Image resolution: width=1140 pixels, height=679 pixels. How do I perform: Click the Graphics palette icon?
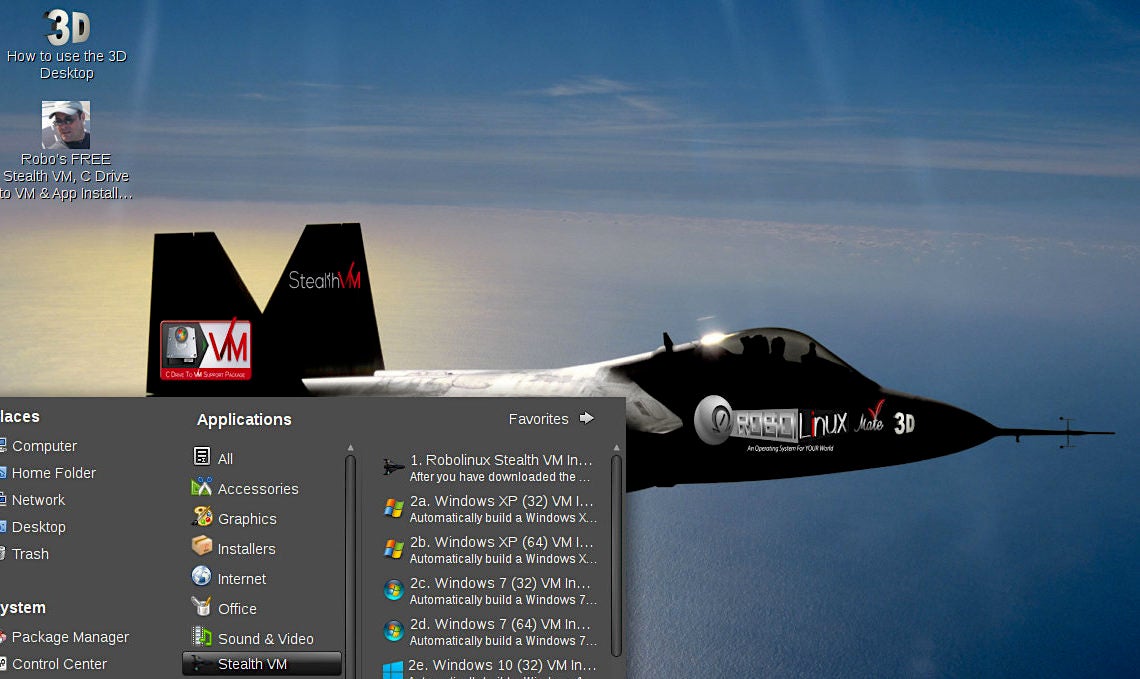click(x=202, y=516)
